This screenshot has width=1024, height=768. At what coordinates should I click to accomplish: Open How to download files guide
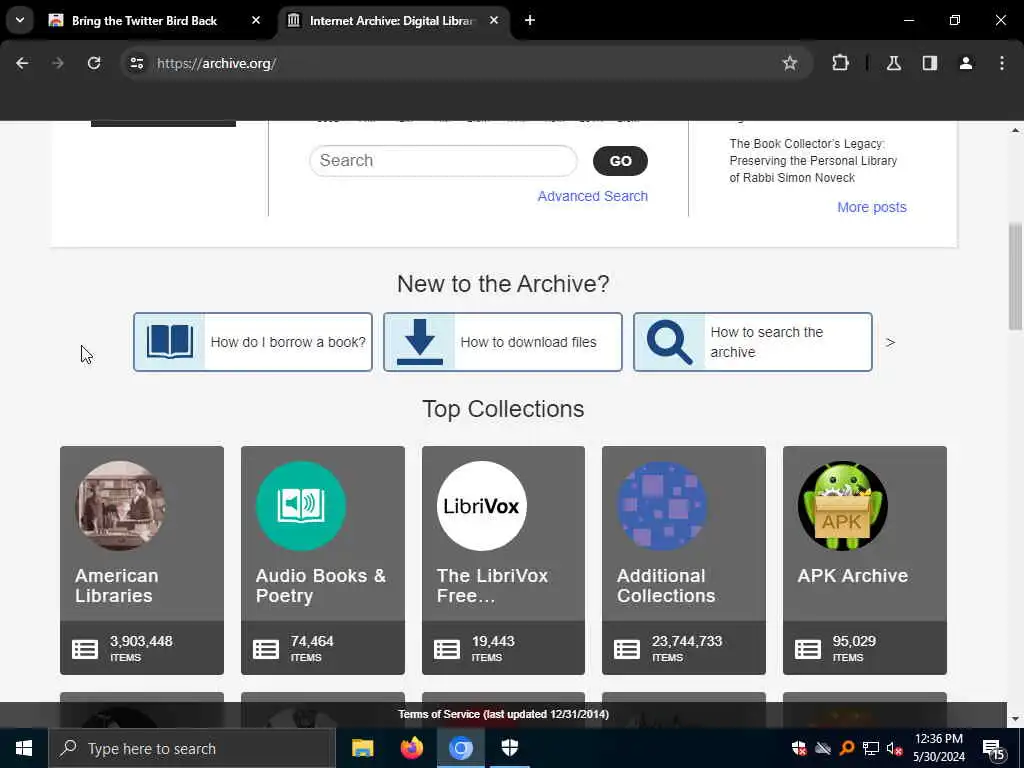(x=503, y=342)
